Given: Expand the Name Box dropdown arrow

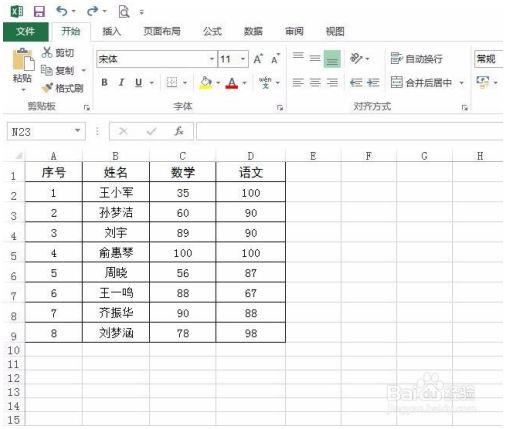Looking at the screenshot, I should [78, 131].
